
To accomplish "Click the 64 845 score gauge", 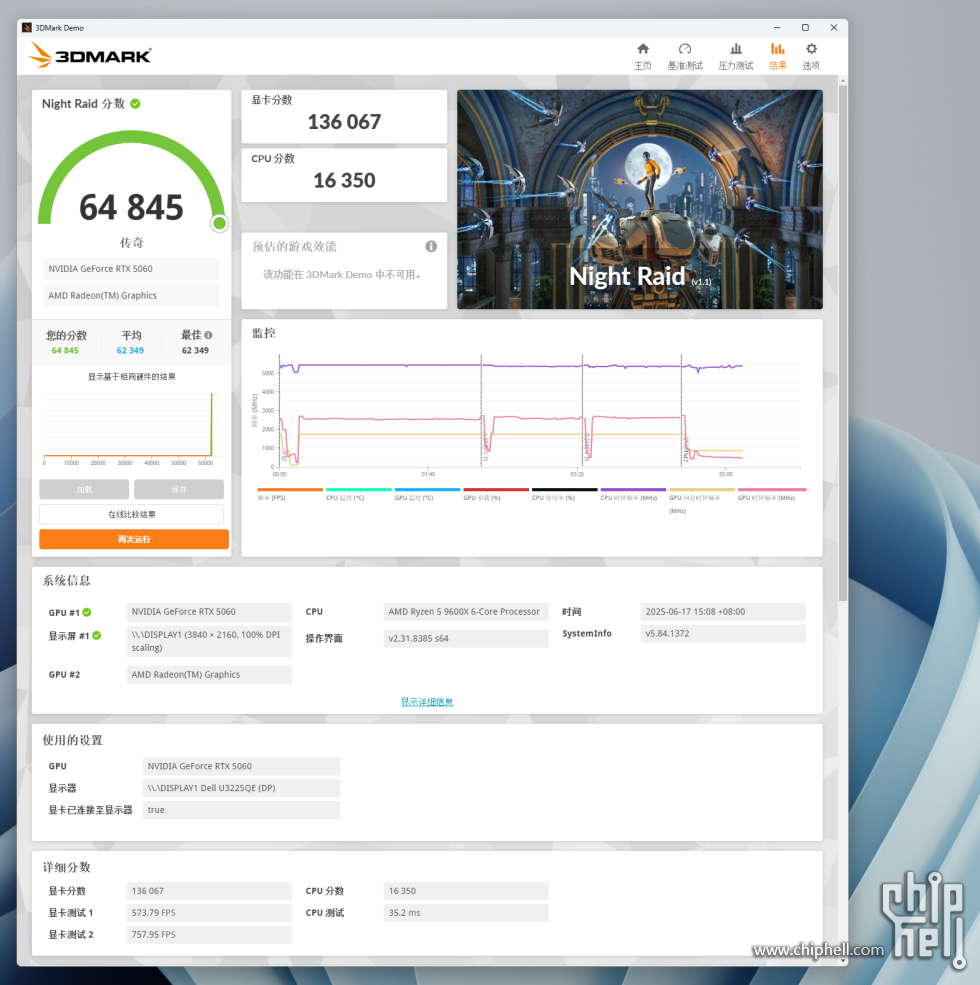I will pos(132,182).
